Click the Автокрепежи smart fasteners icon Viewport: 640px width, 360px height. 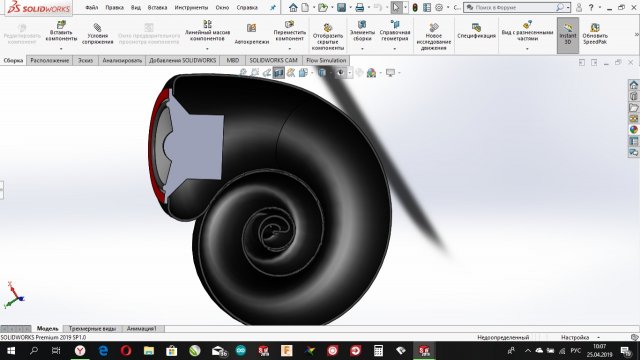tap(251, 28)
